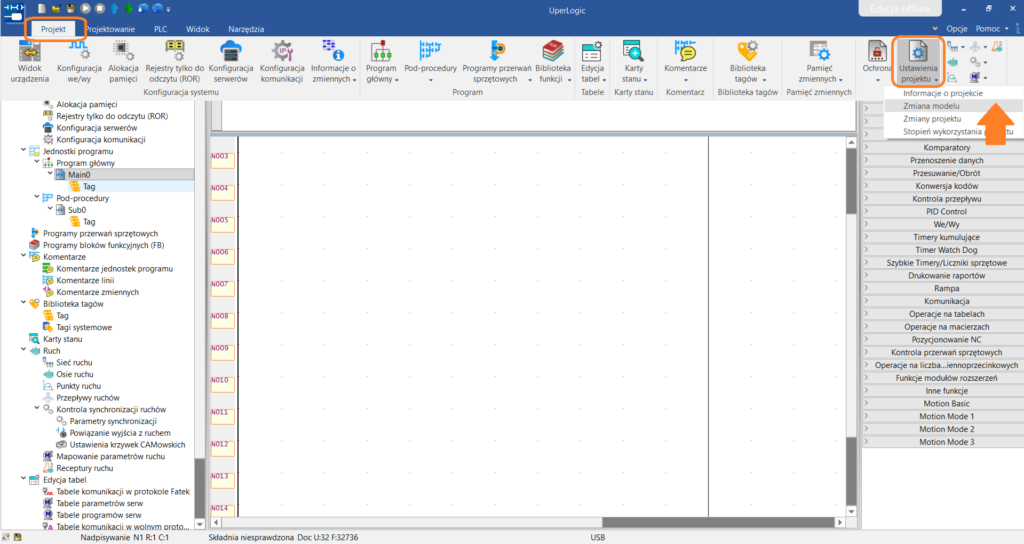The height and width of the screenshot is (544, 1024).
Task: Switch to Projektowanie ribbon tab
Action: click(x=110, y=29)
